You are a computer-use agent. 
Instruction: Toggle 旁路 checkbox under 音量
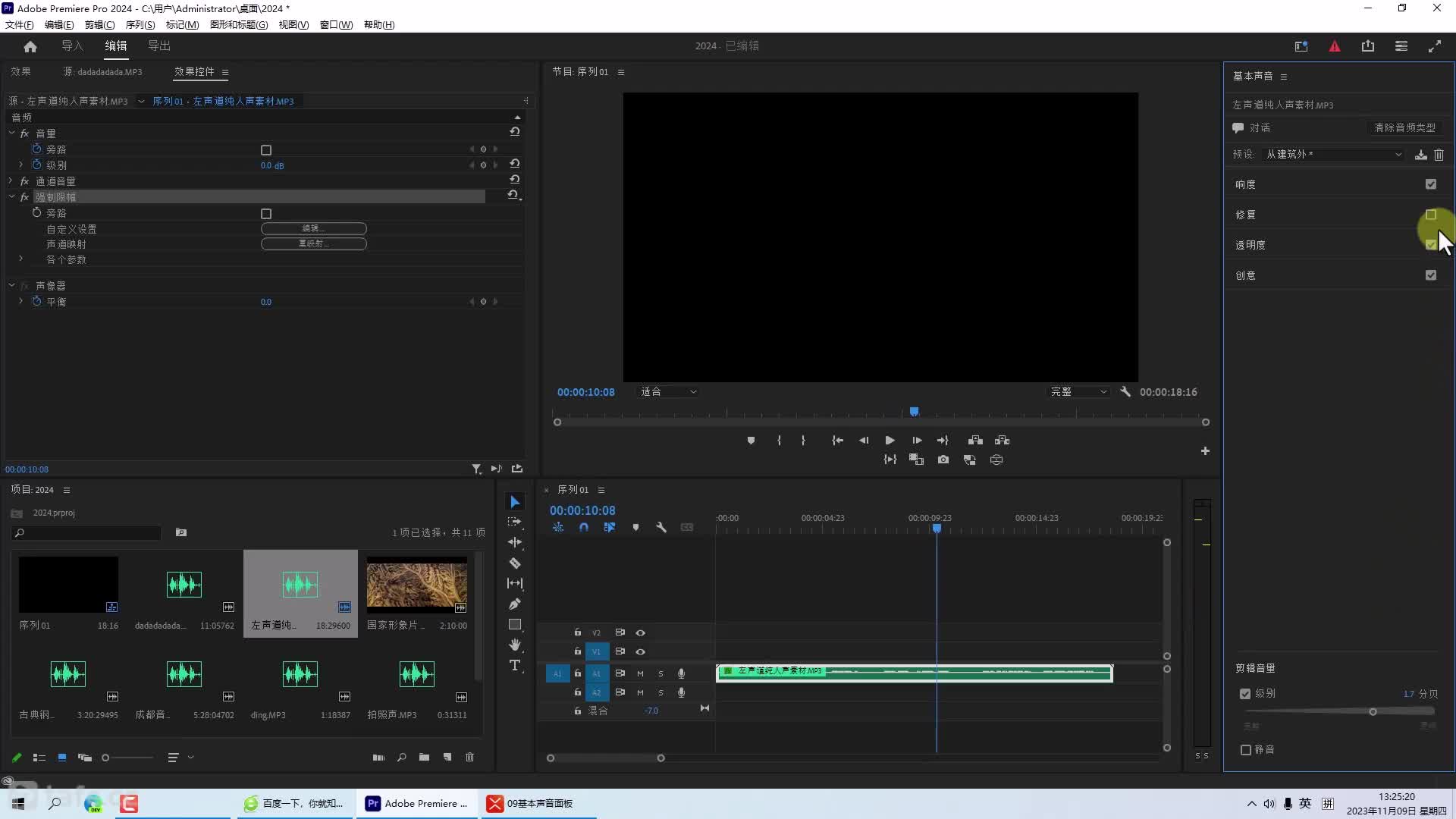coord(266,150)
